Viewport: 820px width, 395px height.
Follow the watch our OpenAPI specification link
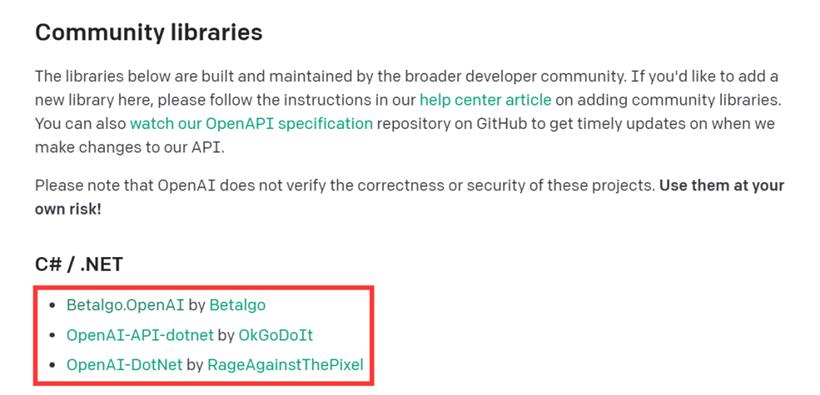click(251, 124)
